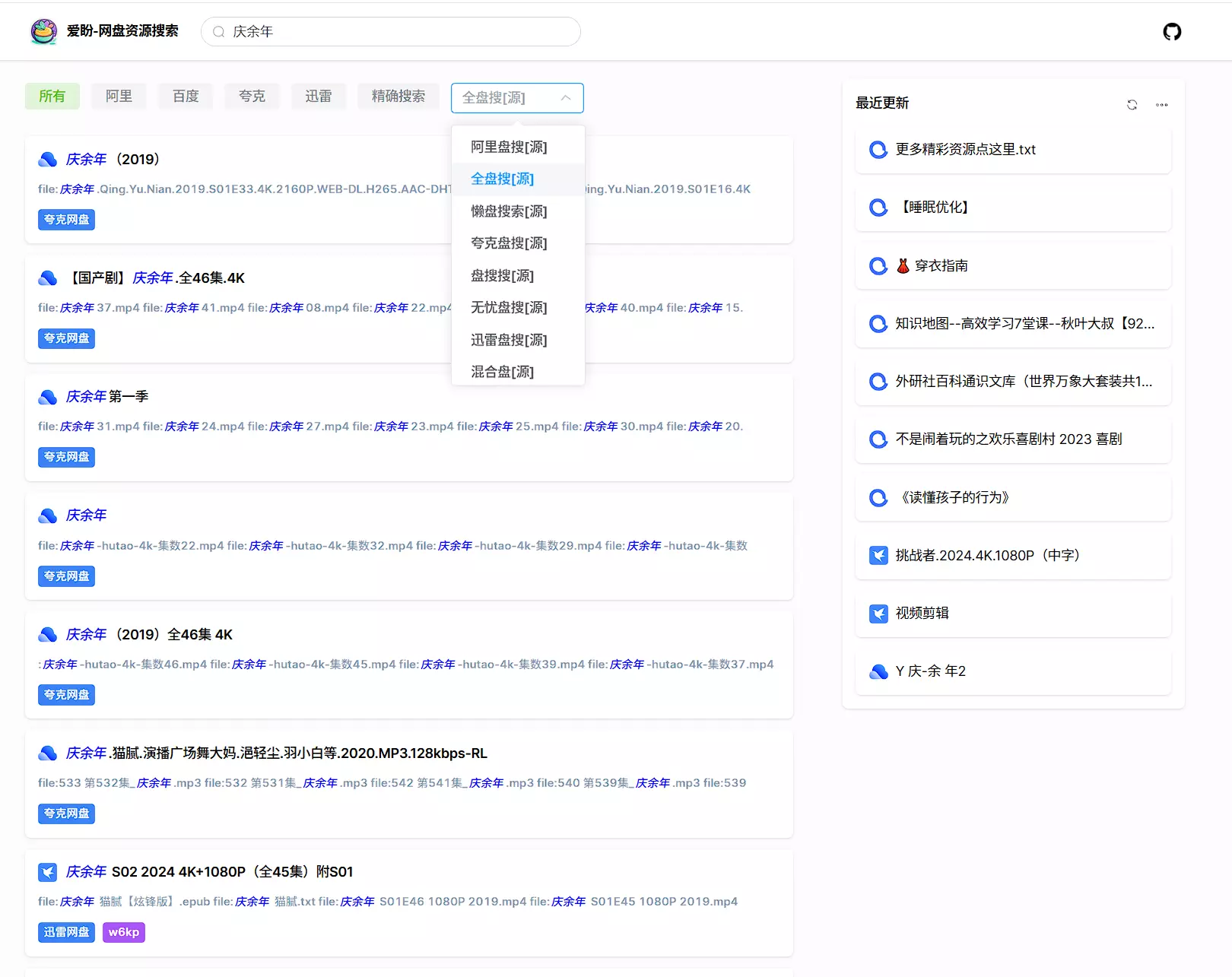The width and height of the screenshot is (1232, 977).
Task: Click the refresh icon in 最近更新 panel
Action: [1132, 105]
